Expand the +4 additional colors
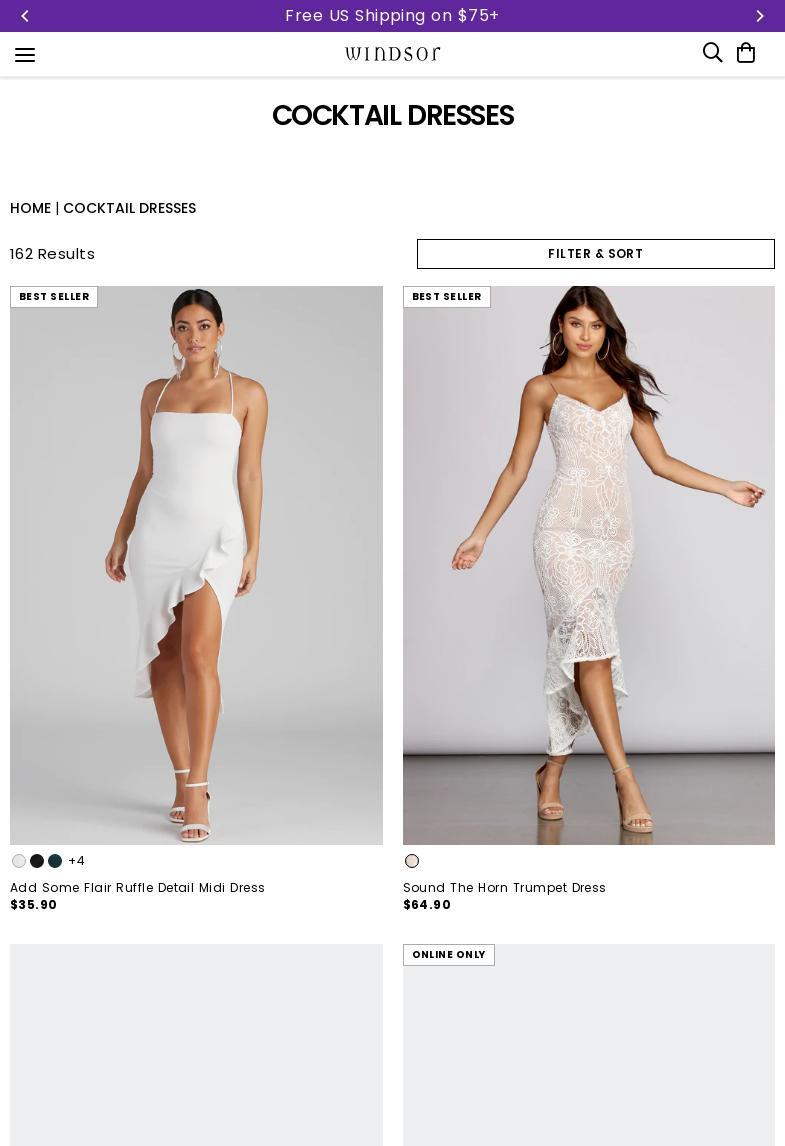Image resolution: width=785 pixels, height=1146 pixels. click(76, 861)
